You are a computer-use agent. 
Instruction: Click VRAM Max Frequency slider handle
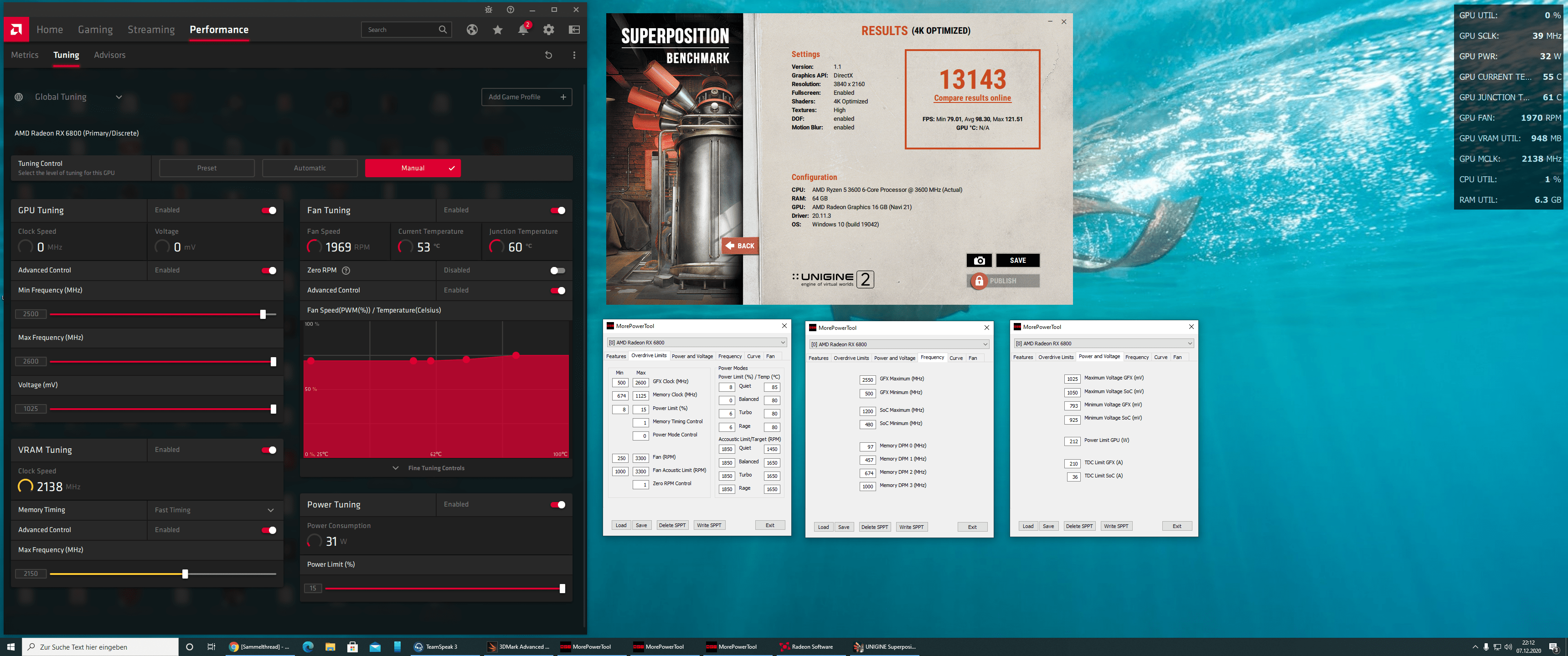pos(185,574)
